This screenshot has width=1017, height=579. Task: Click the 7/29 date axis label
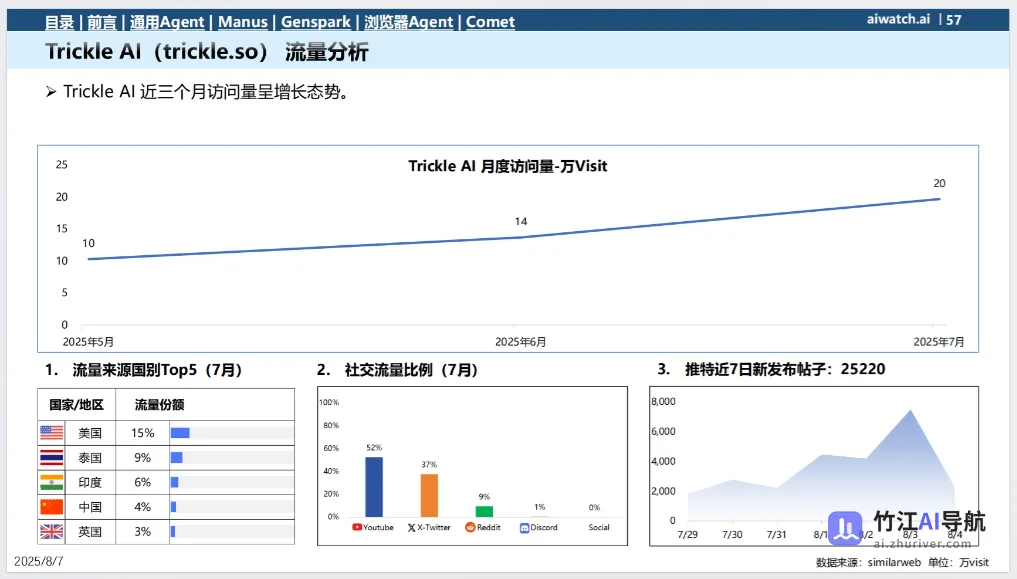point(688,535)
